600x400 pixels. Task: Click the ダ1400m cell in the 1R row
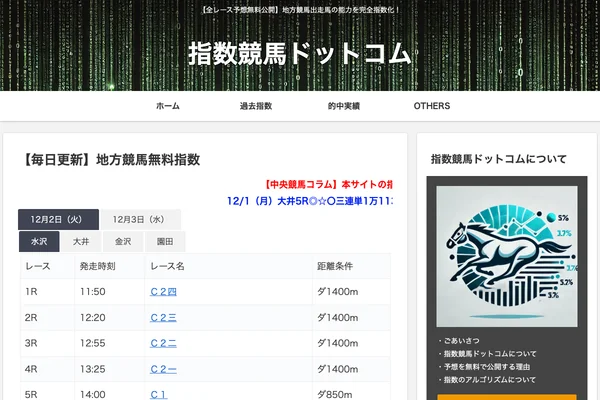pos(351,292)
